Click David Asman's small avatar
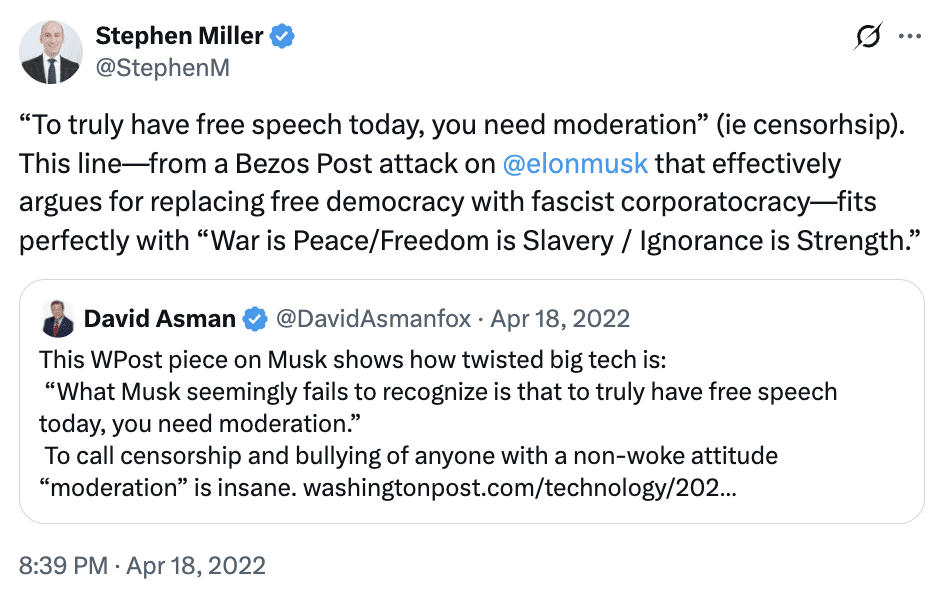Screen dimensions: 946x600 point(56,320)
